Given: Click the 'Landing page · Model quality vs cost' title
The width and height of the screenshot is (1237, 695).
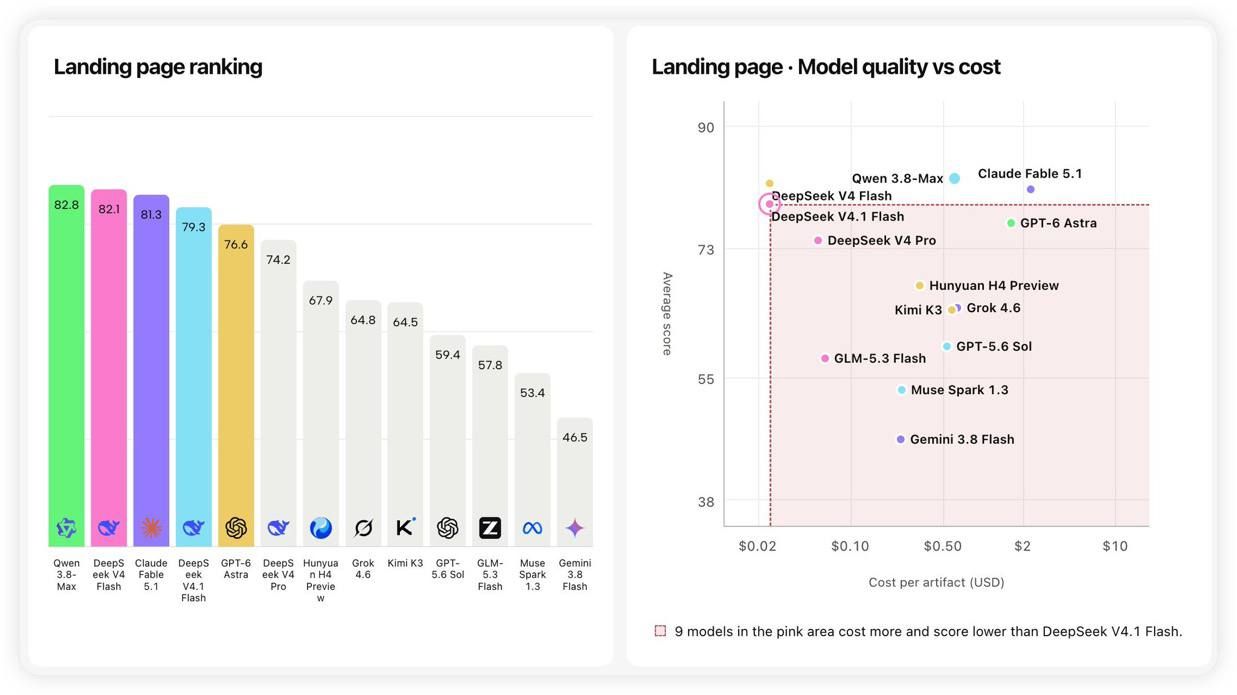Looking at the screenshot, I should [x=826, y=67].
